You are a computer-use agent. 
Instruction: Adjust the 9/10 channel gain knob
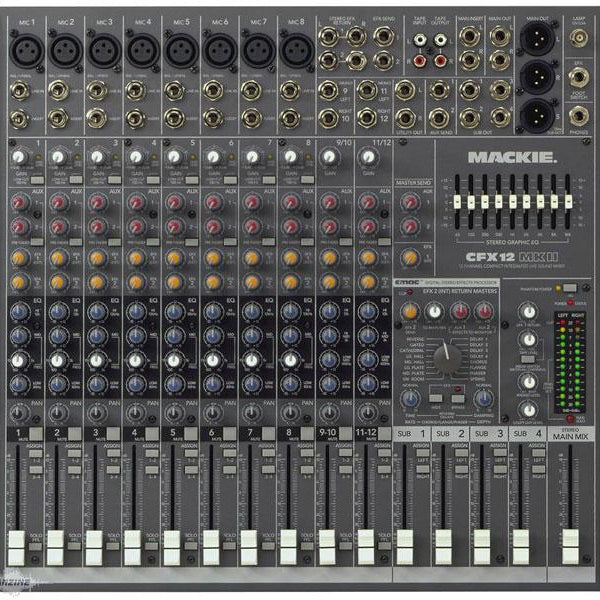coord(329,157)
